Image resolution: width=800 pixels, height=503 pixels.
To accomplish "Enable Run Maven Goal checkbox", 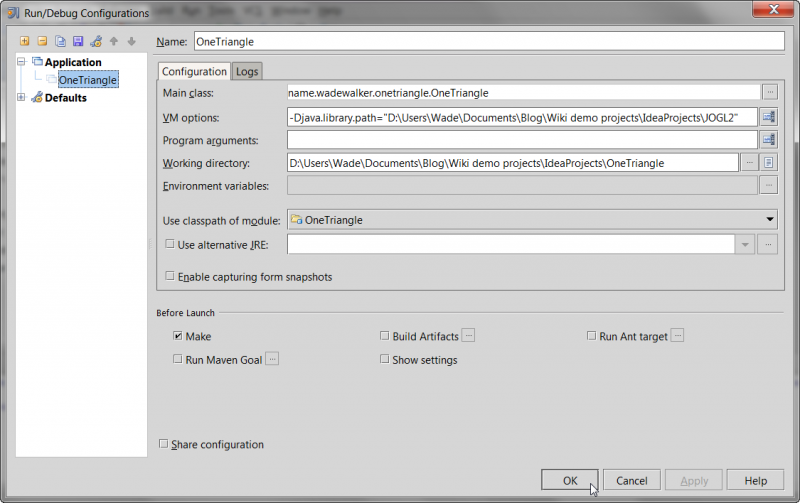I will coord(178,359).
